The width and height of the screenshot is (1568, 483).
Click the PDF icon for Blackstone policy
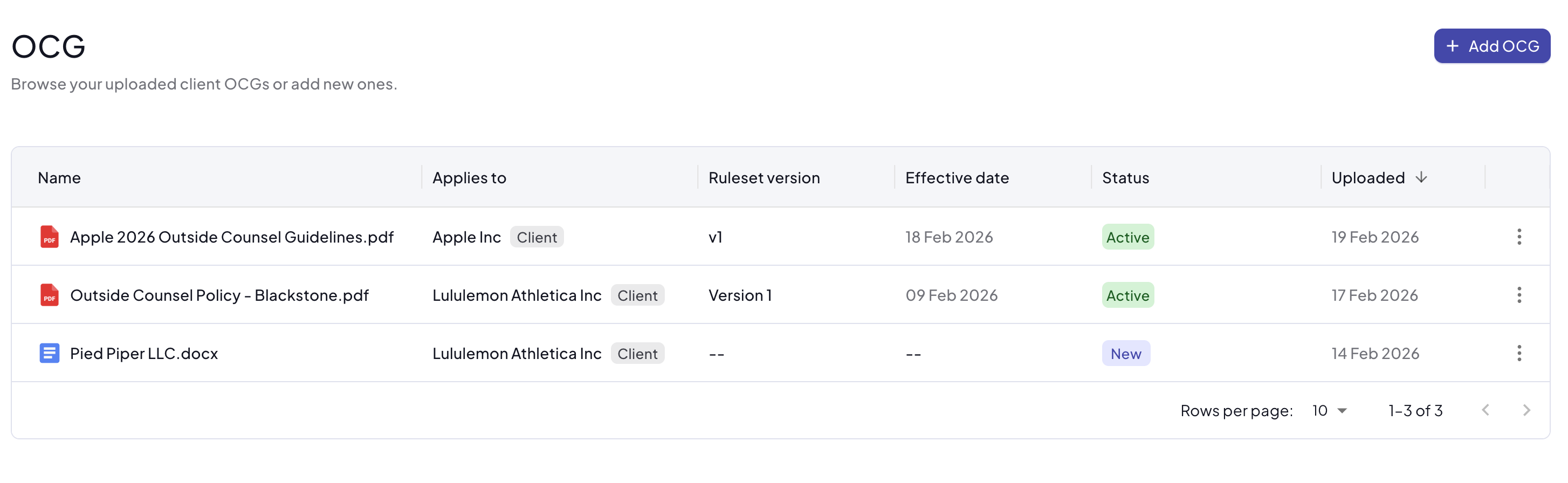coord(49,295)
